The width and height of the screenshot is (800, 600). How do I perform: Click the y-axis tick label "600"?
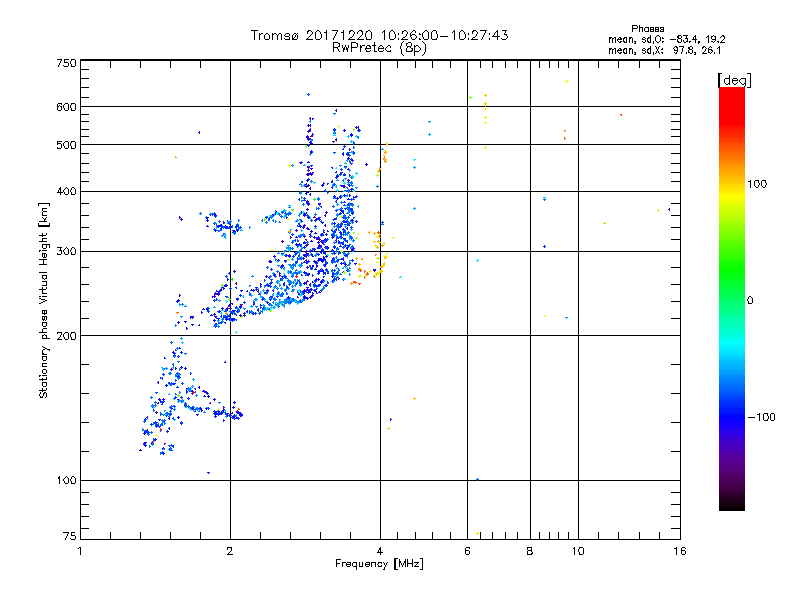66,107
